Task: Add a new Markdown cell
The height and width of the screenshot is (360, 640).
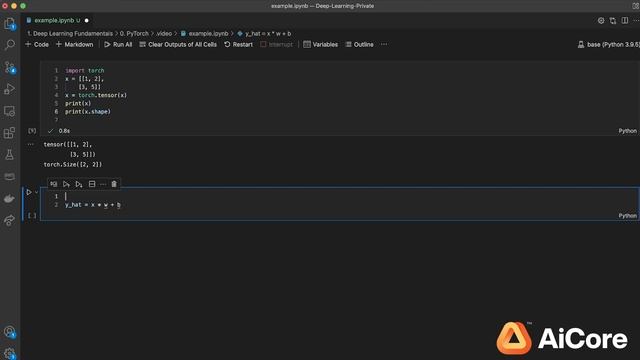Action: coord(74,44)
